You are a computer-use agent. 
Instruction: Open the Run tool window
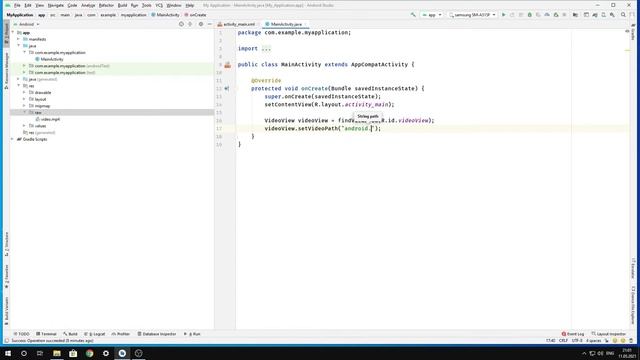192,334
